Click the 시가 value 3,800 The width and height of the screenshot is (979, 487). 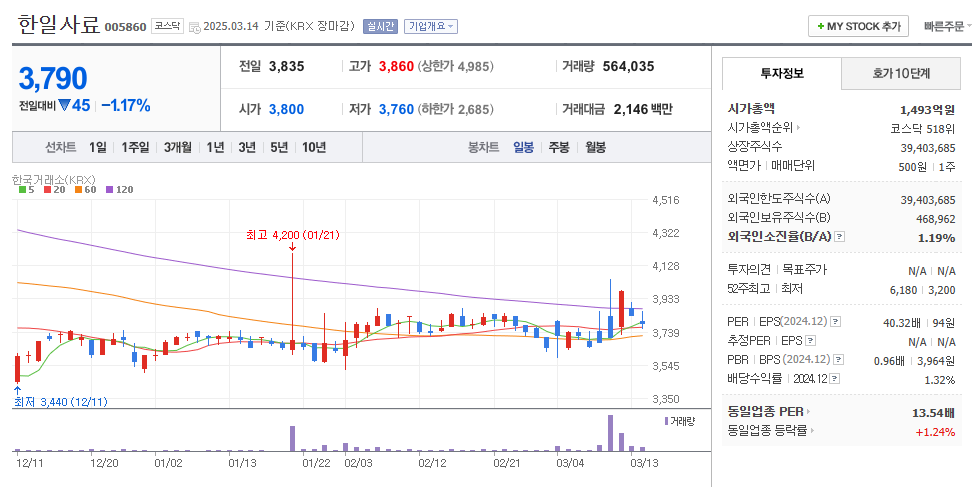point(287,109)
